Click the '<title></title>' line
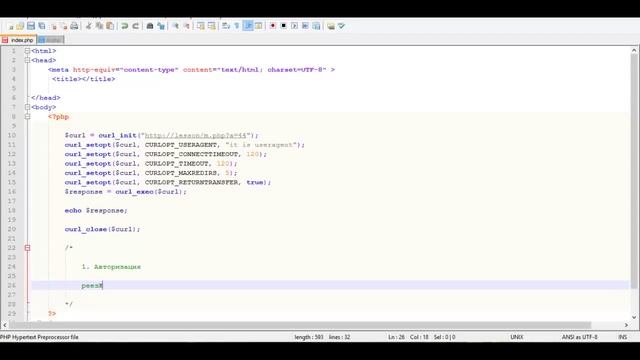The height and width of the screenshot is (360, 640). 83,79
